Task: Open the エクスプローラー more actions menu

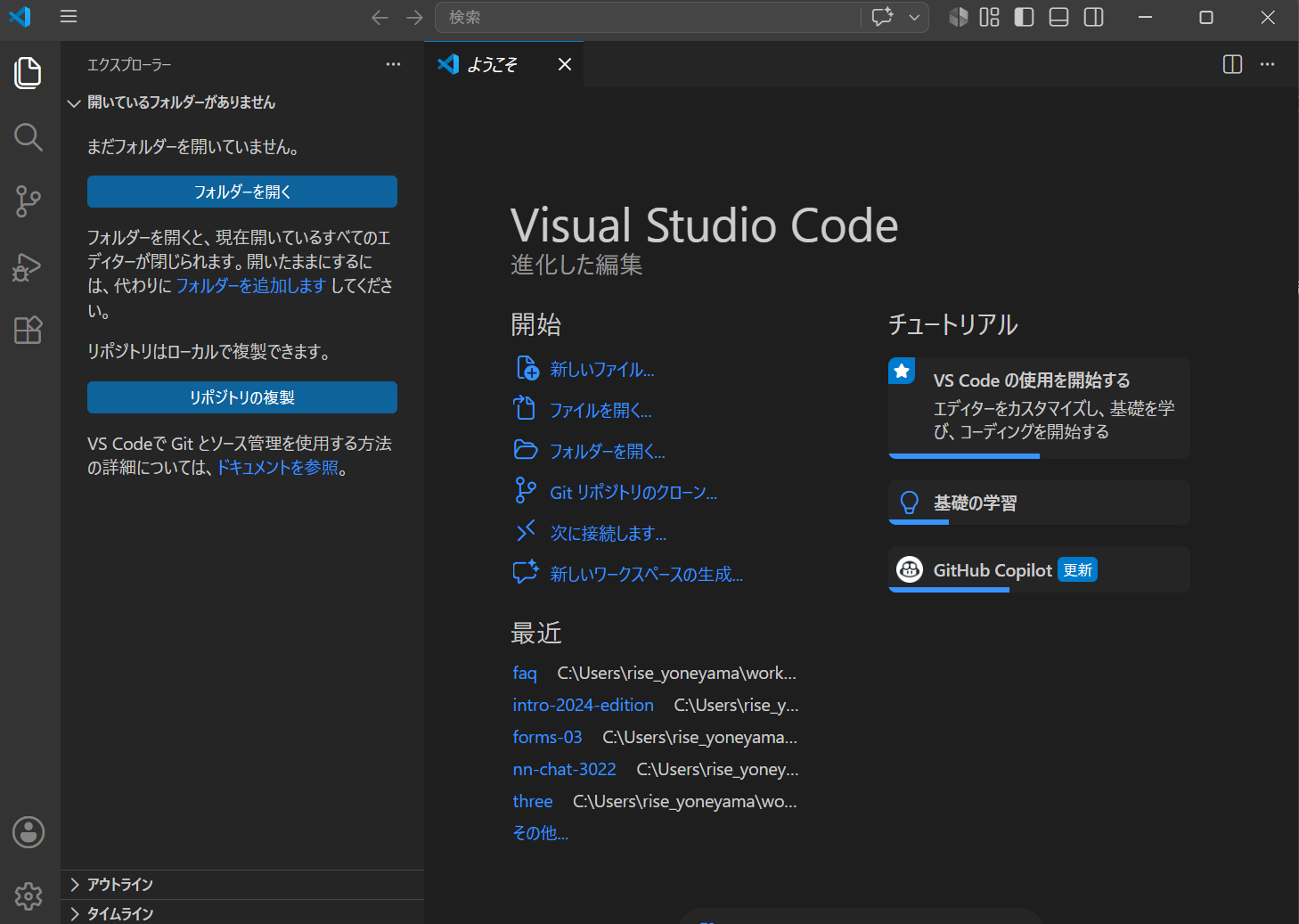Action: click(394, 64)
